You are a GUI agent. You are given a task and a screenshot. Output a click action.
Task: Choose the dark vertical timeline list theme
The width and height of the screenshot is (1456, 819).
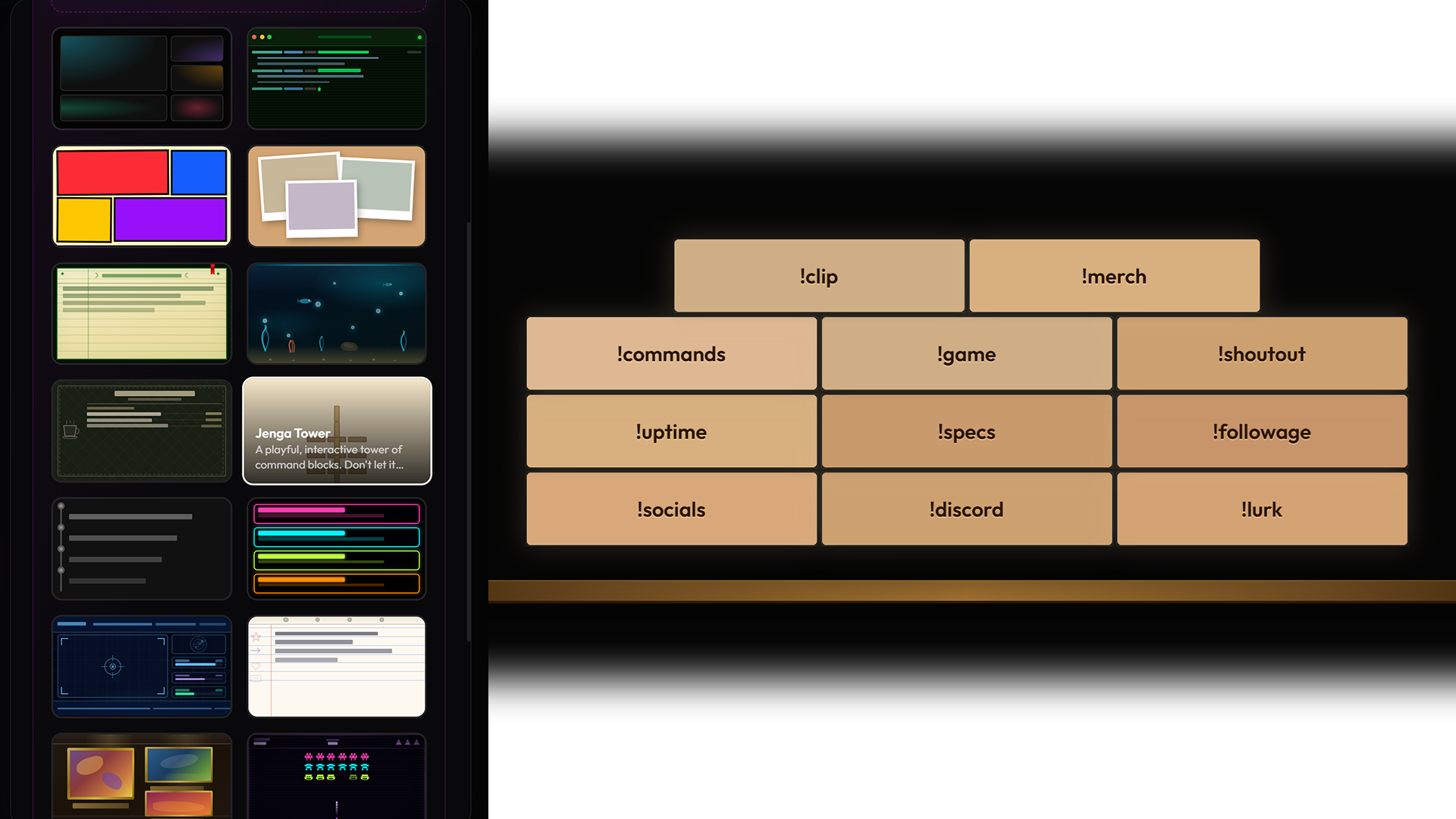pyautogui.click(x=142, y=548)
